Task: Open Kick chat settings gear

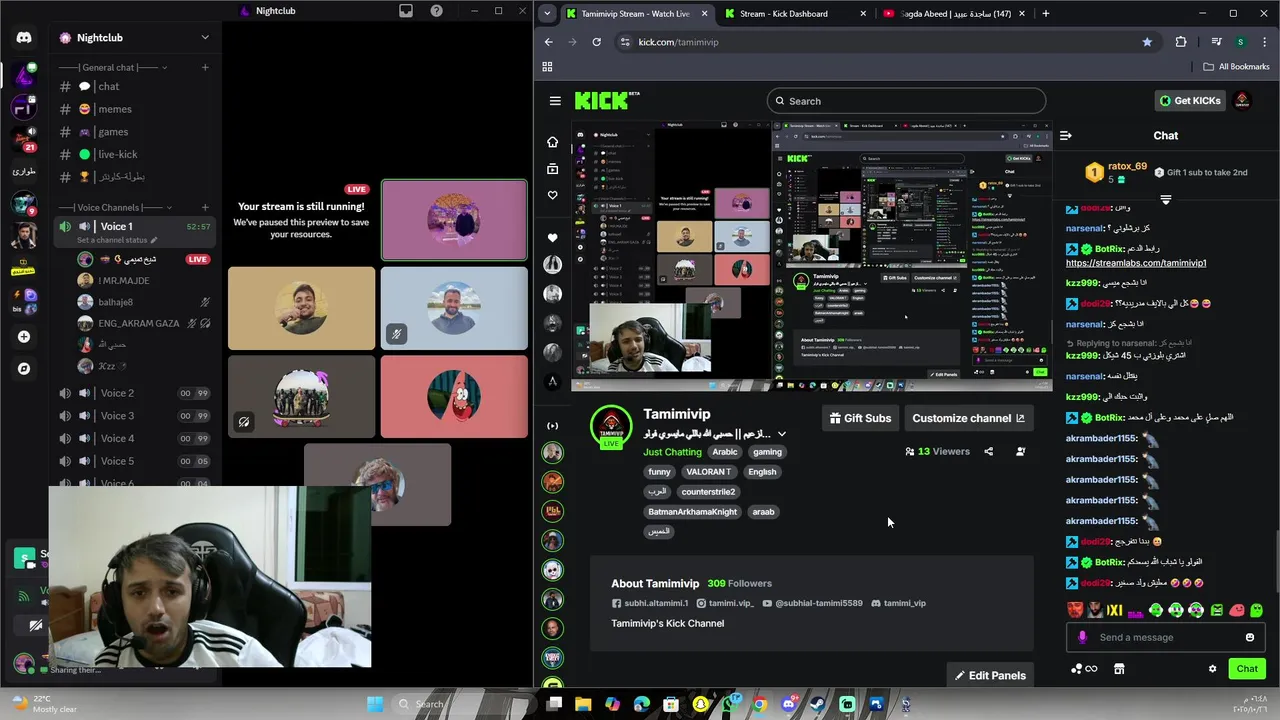Action: click(1212, 669)
